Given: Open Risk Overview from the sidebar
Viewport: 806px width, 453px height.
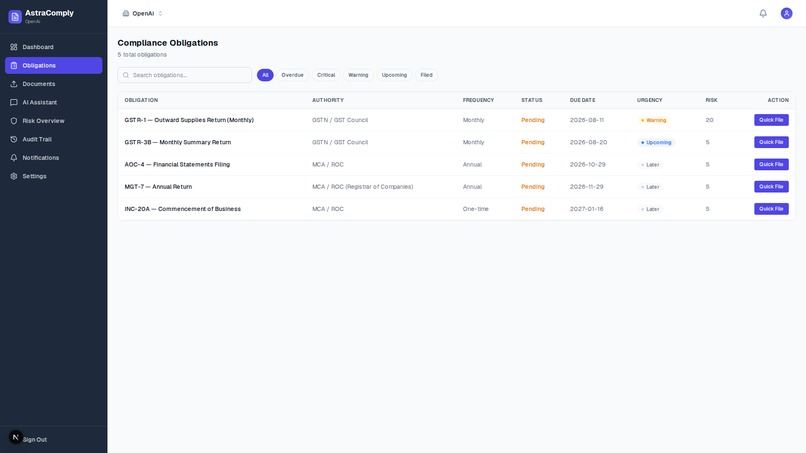Looking at the screenshot, I should click(x=53, y=121).
